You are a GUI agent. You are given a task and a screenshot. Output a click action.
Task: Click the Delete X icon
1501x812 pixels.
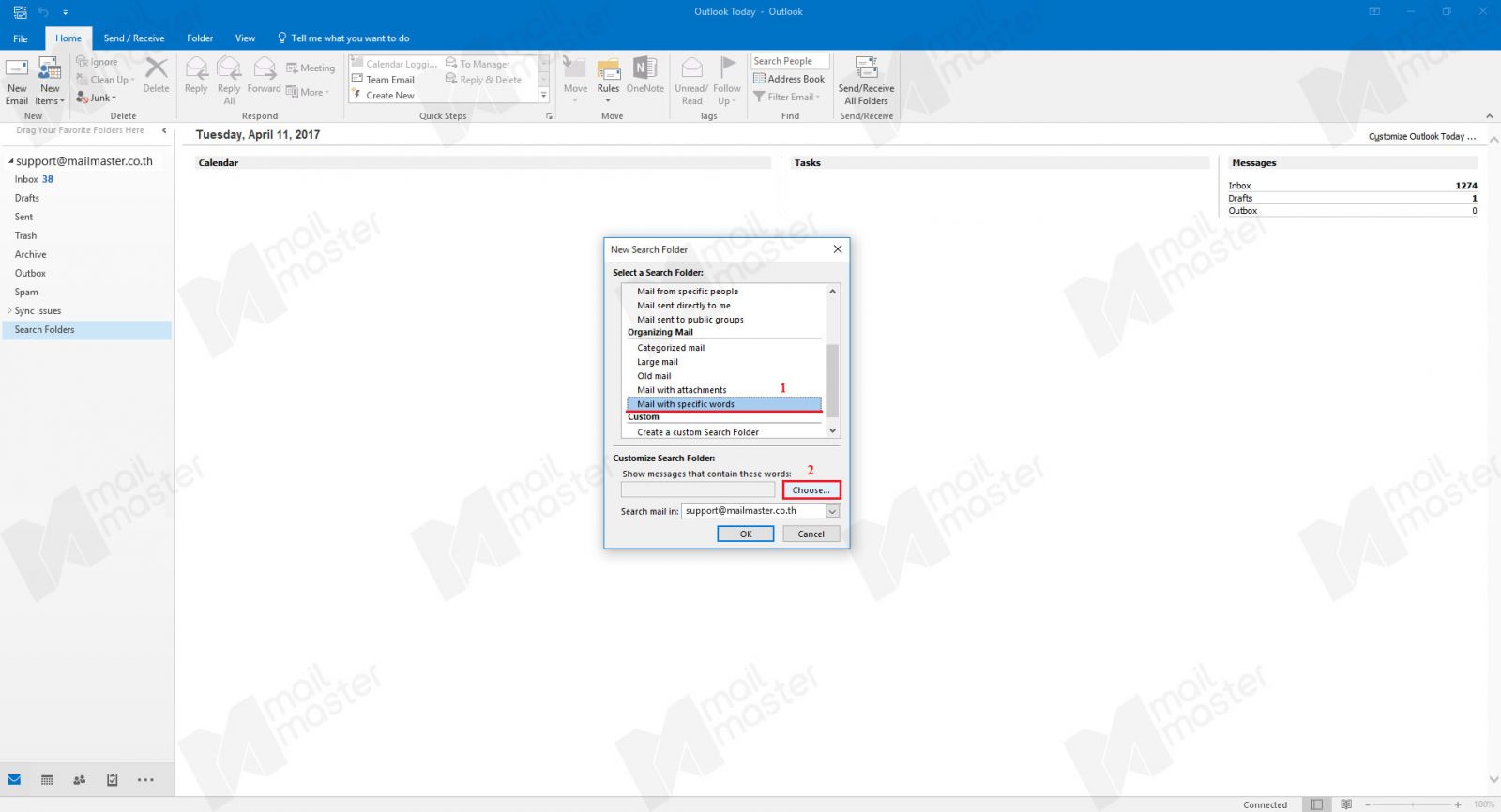tap(157, 68)
